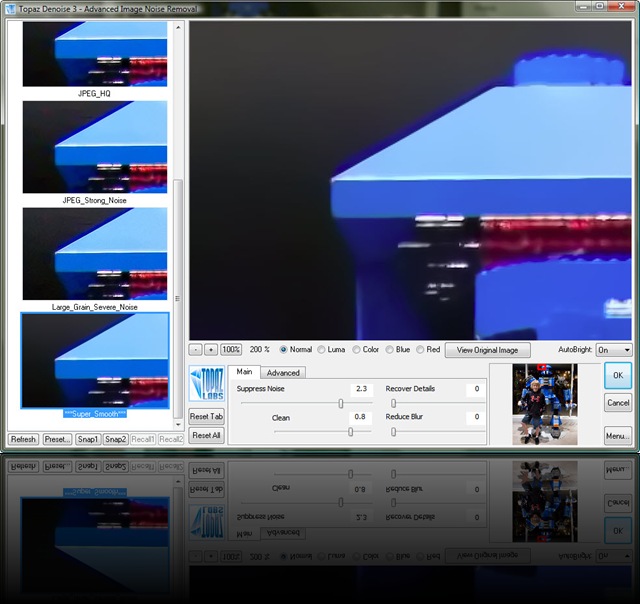This screenshot has width=640, height=604.
Task: Click the Clean value field
Action: point(360,417)
